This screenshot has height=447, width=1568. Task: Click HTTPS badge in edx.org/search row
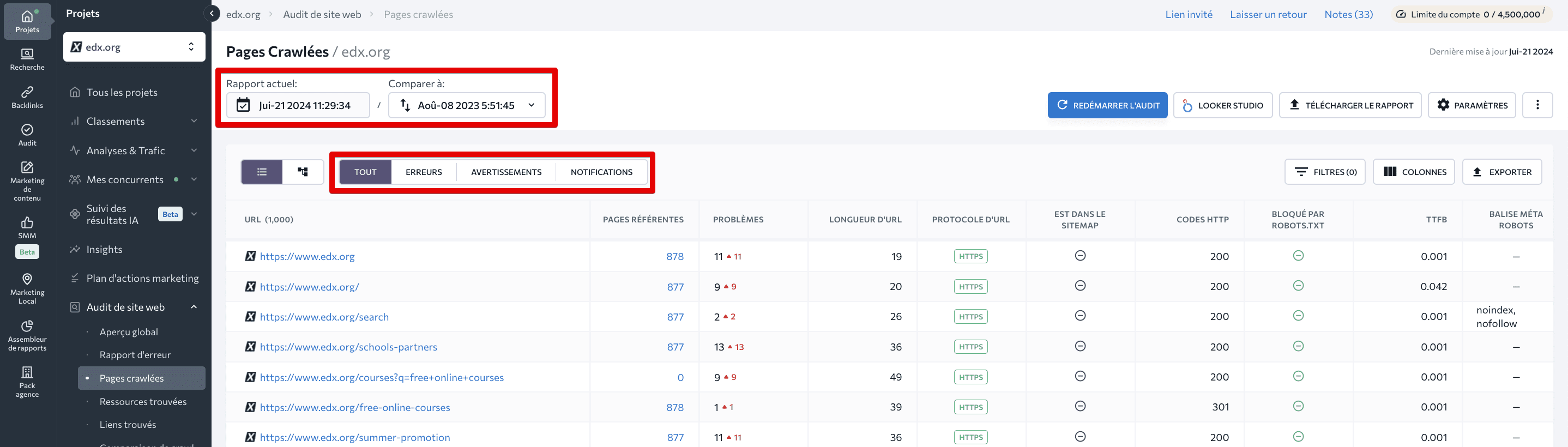tap(970, 317)
